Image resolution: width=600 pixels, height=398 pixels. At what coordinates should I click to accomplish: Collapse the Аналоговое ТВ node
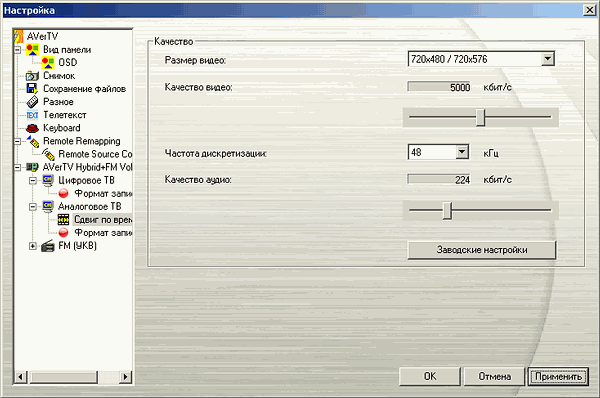(x=33, y=207)
